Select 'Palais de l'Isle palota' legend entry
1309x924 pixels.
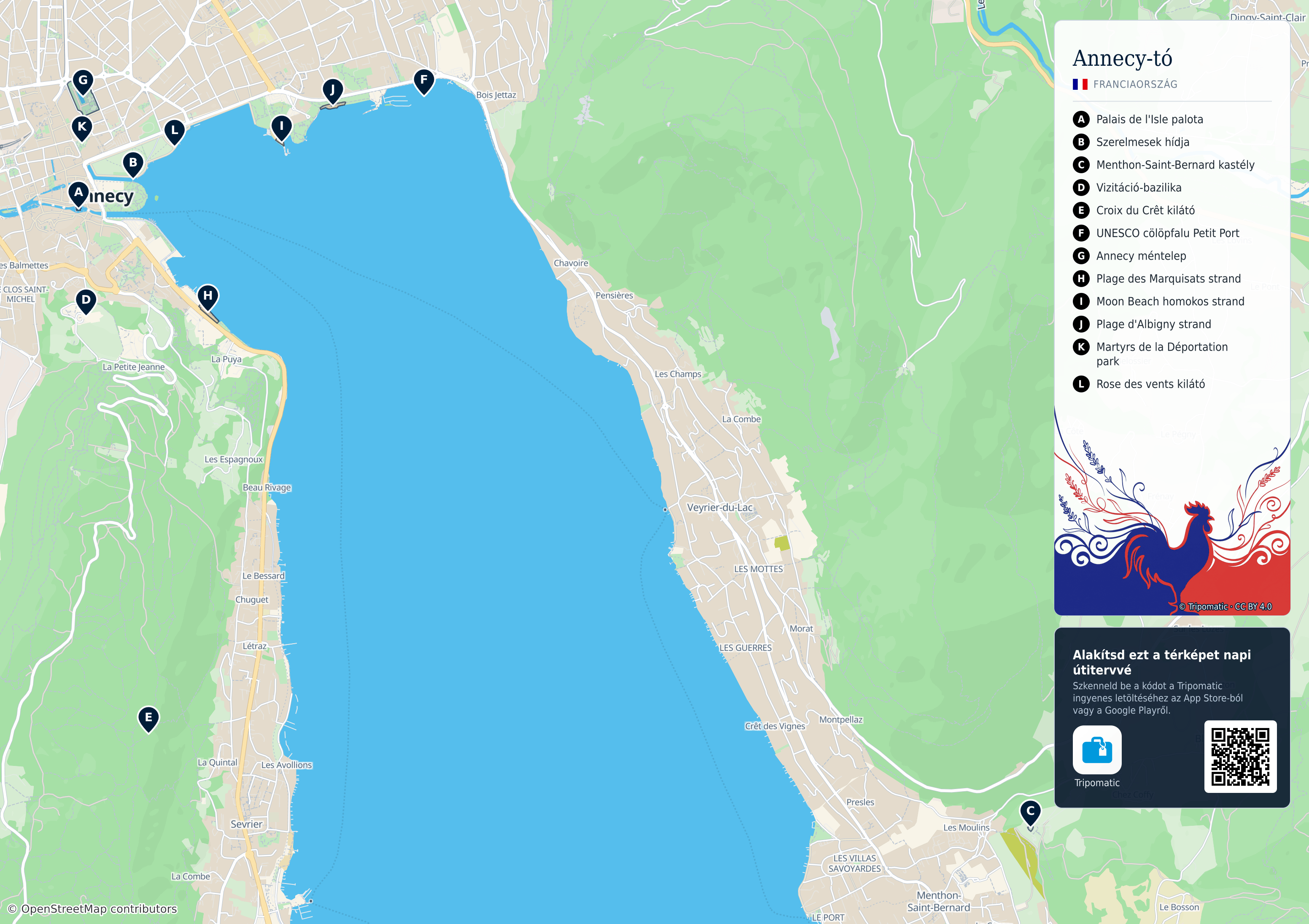[x=1149, y=119]
